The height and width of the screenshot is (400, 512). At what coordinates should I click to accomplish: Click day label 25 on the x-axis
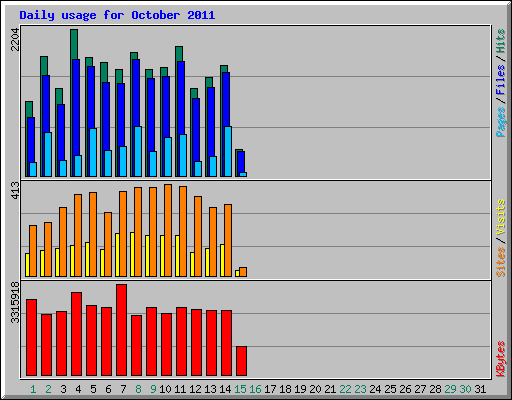pyautogui.click(x=390, y=389)
